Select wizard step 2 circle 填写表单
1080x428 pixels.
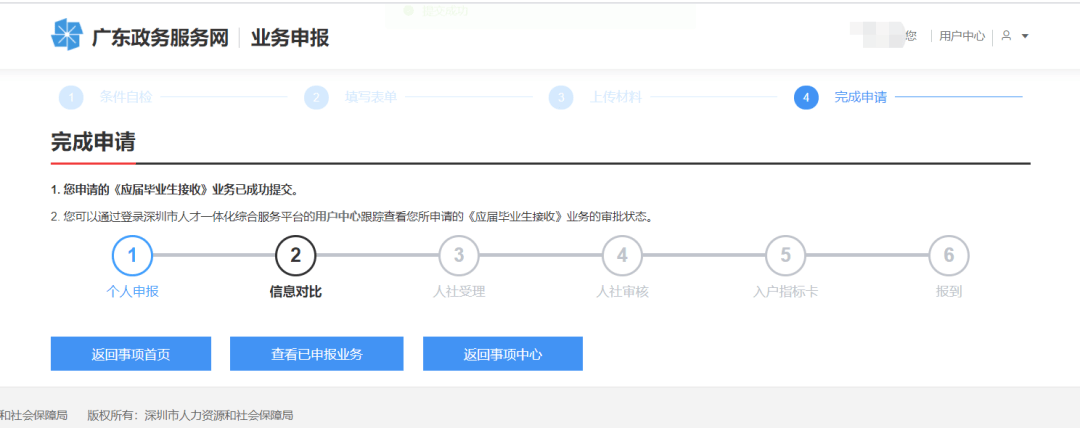(316, 97)
